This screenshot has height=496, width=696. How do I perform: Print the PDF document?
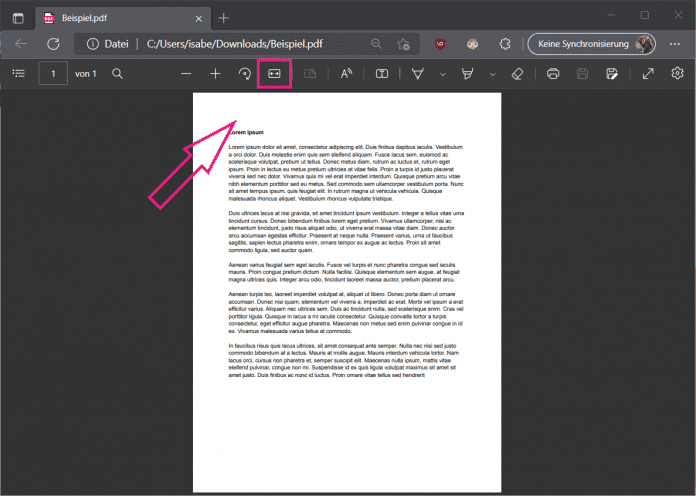(x=553, y=74)
